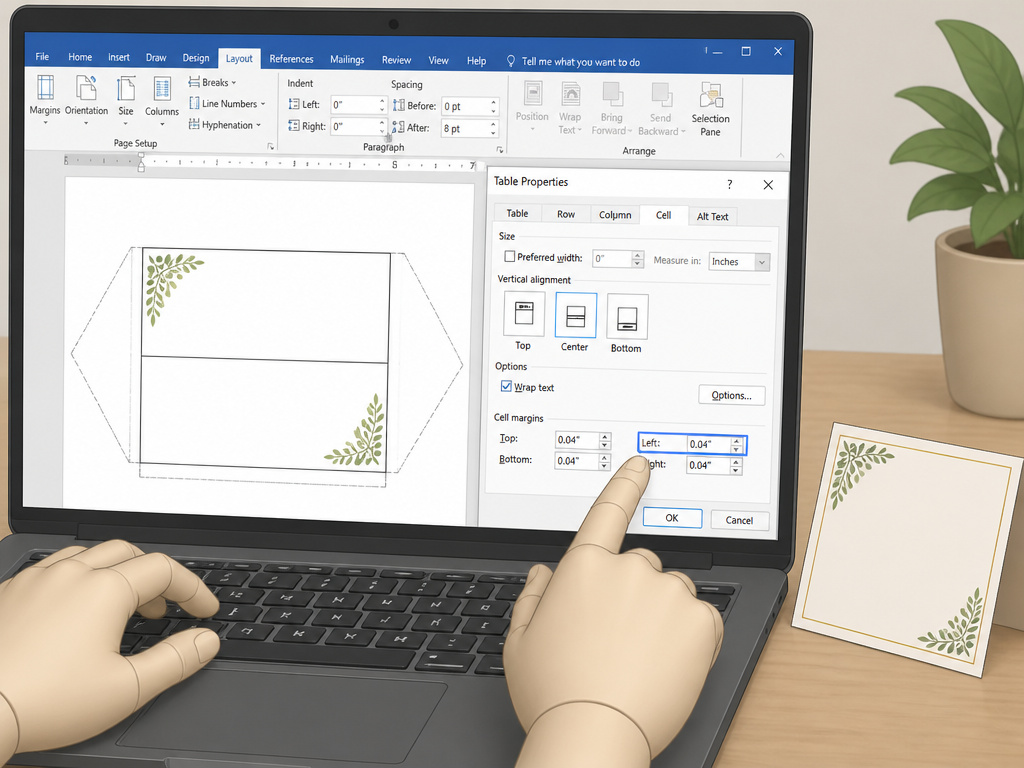This screenshot has width=1024, height=768.
Task: Click the Top cell margin field
Action: click(577, 440)
